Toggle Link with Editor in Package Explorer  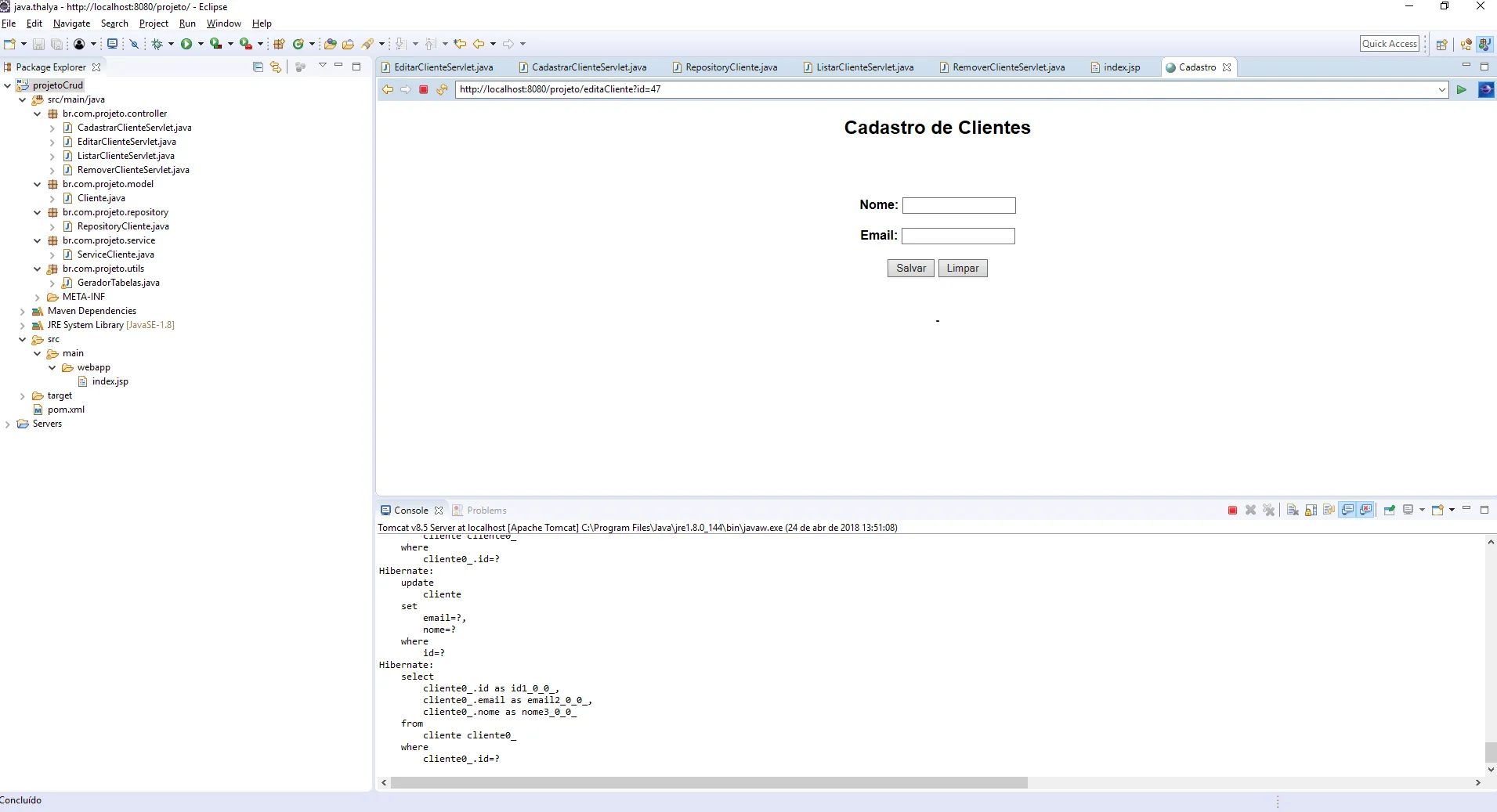tap(276, 67)
